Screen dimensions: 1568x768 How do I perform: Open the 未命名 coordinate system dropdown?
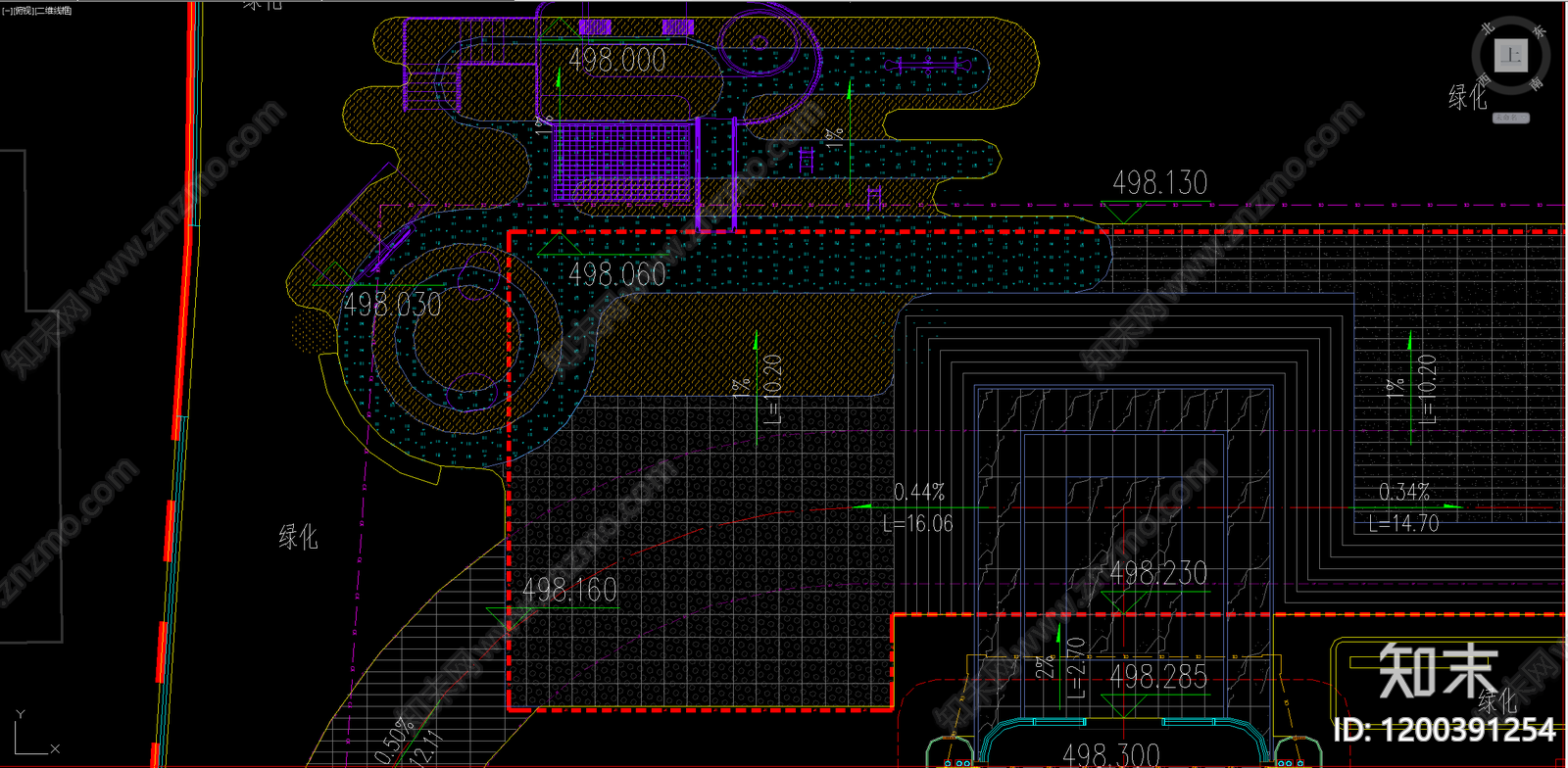1511,118
